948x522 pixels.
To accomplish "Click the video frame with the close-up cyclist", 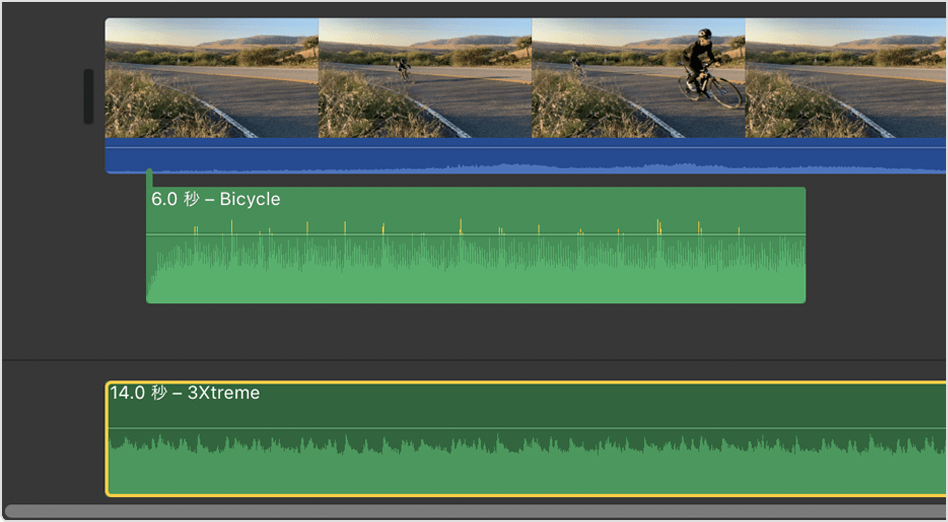I will pos(638,78).
